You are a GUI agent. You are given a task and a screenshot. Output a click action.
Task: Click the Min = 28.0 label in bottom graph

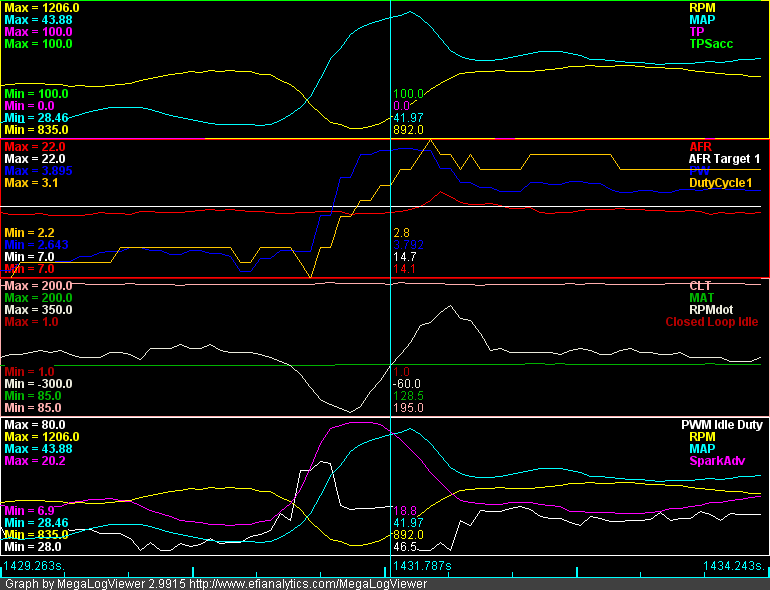[33, 547]
